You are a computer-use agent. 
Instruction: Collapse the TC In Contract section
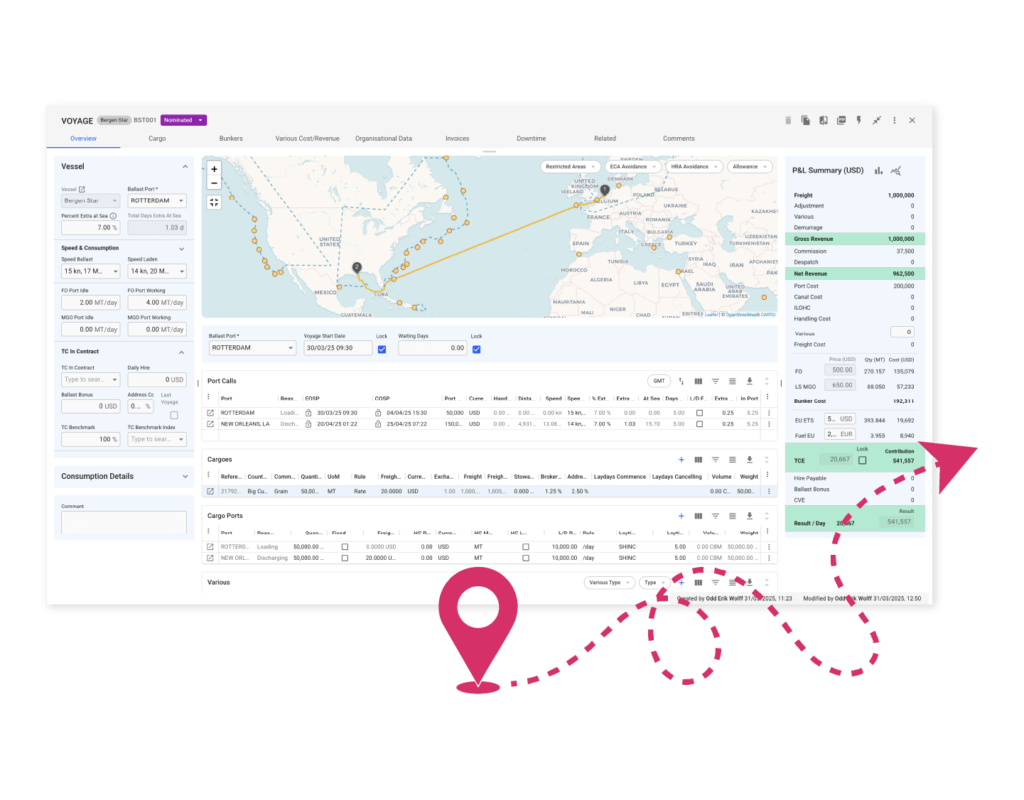(x=182, y=353)
